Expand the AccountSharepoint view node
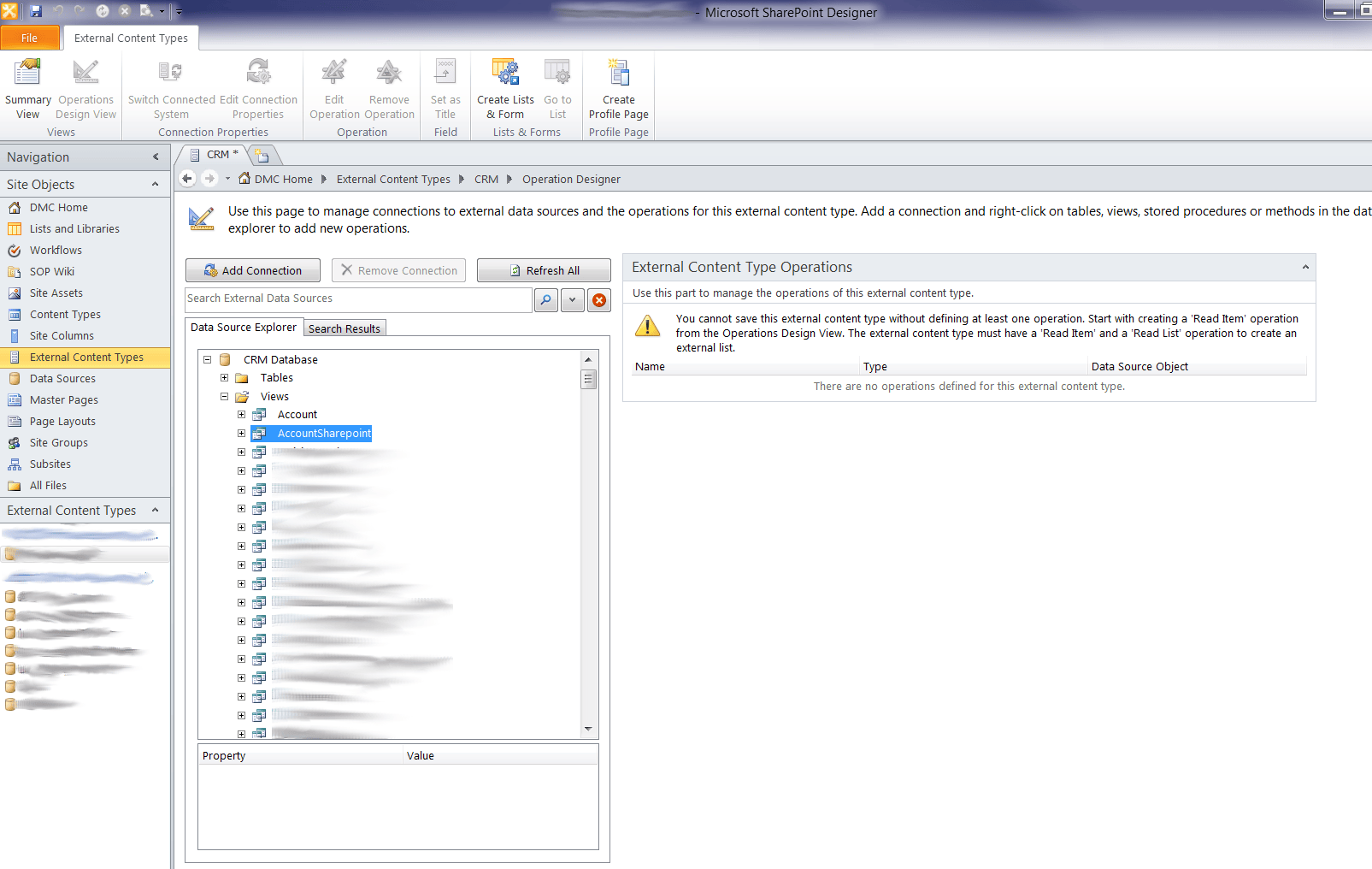The image size is (1372, 869). coord(241,434)
